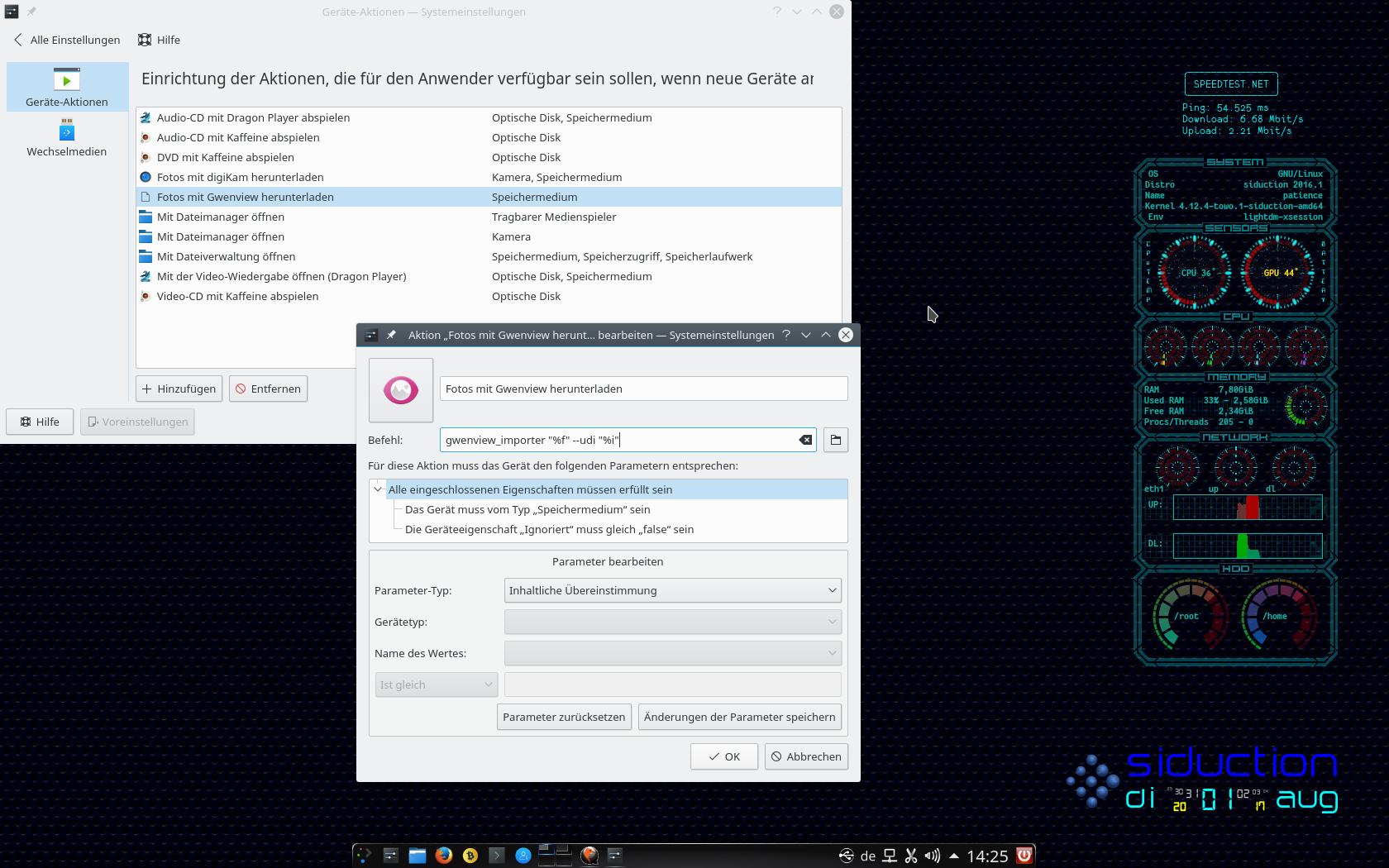The width and height of the screenshot is (1389, 868).
Task: Click Parameter zurücksetzen button
Action: (564, 717)
